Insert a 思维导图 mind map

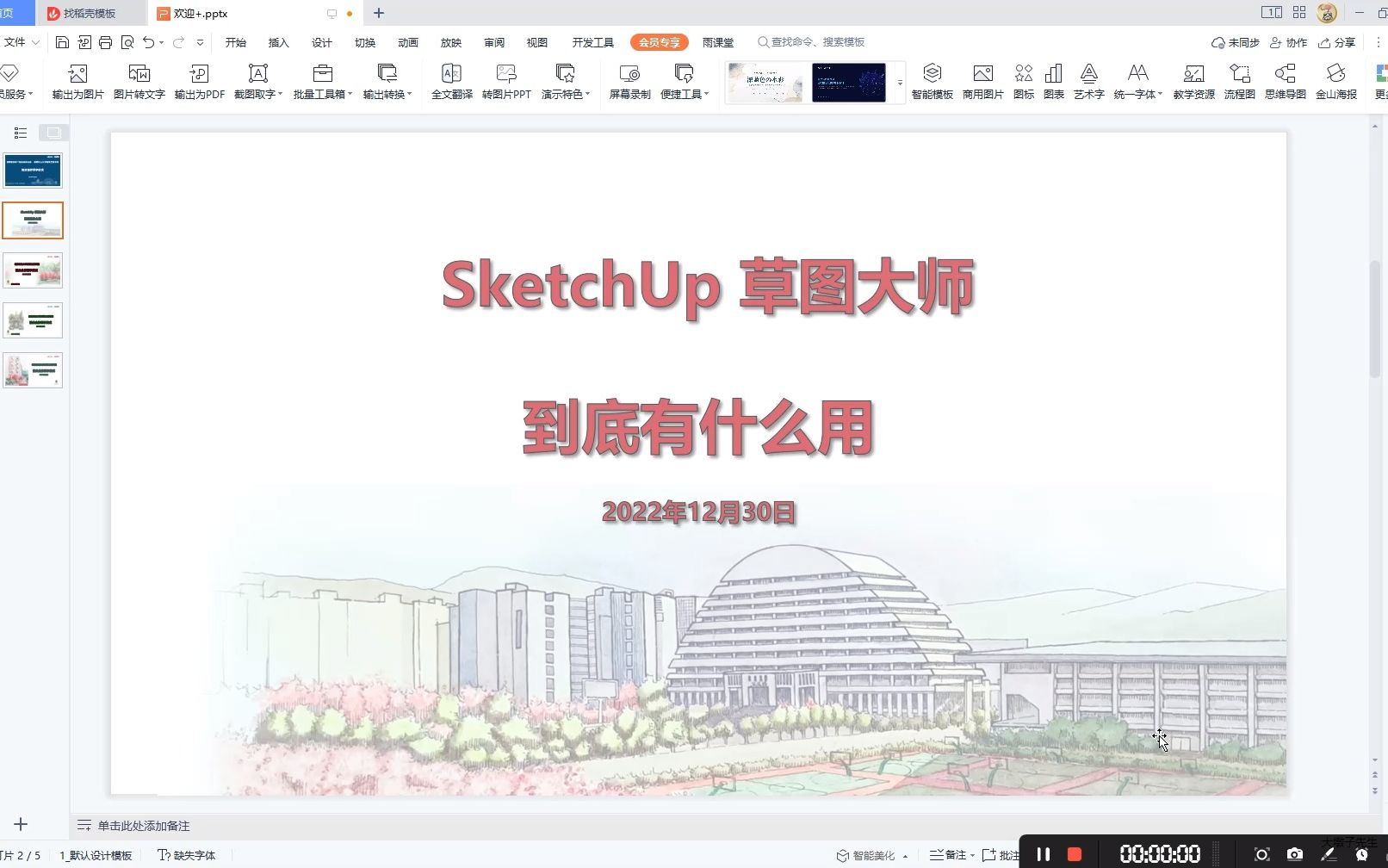[x=1286, y=82]
